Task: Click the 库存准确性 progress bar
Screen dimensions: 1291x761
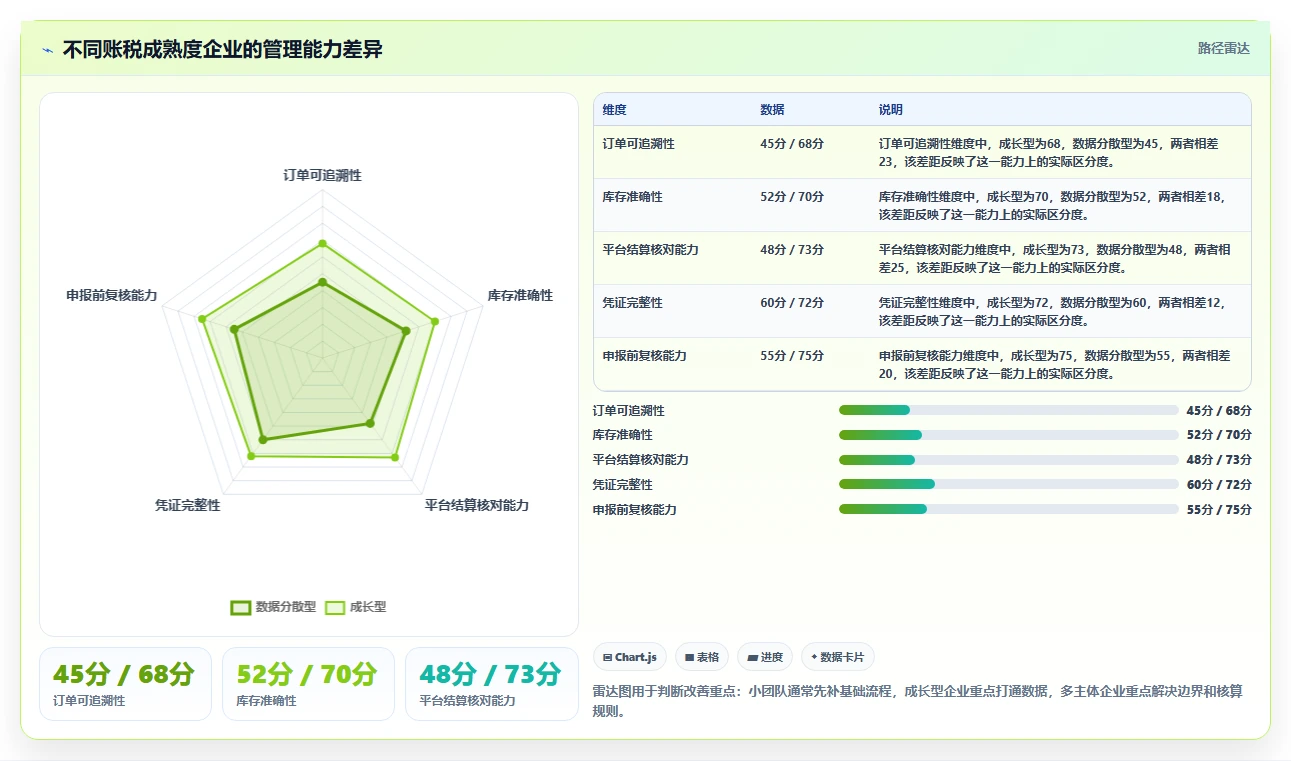Action: coord(1008,435)
